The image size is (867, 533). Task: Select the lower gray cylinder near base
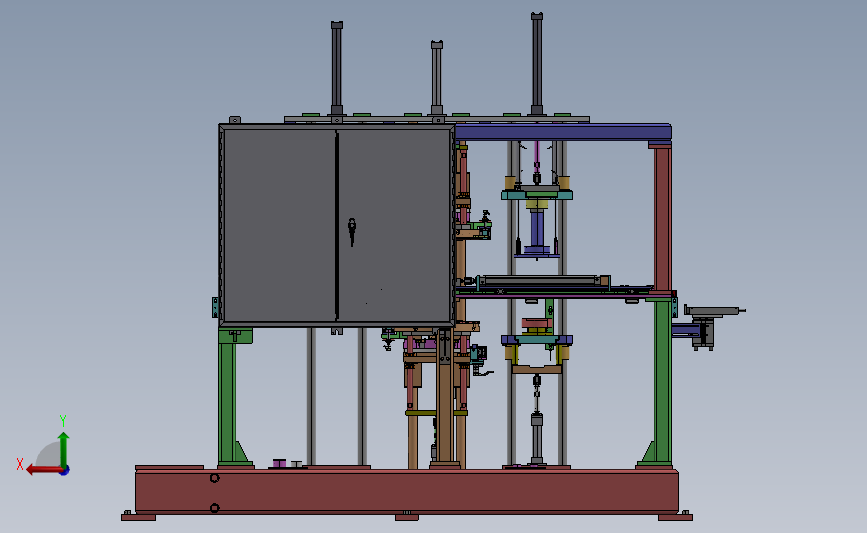537,438
